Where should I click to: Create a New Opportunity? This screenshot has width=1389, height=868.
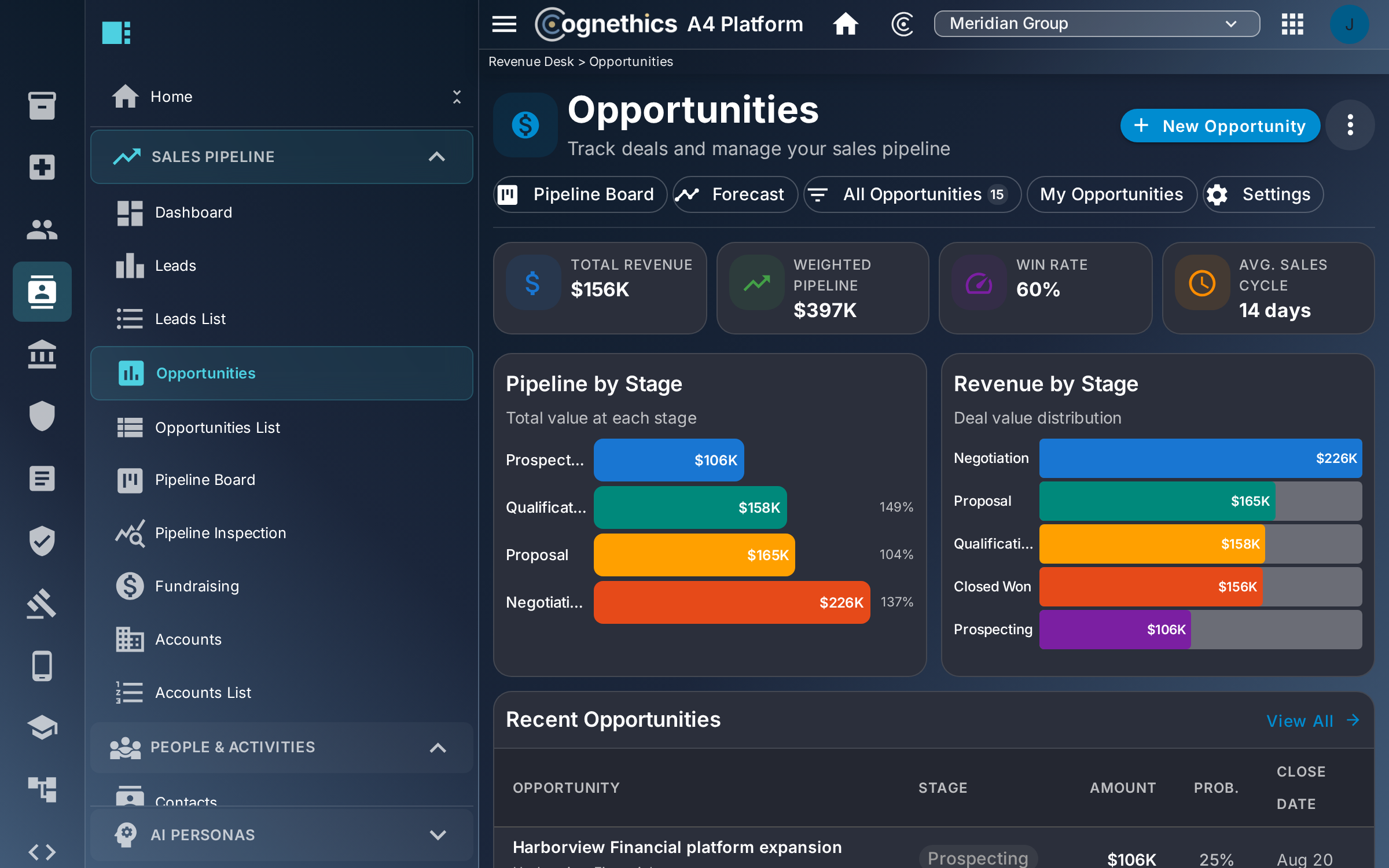[1220, 126]
